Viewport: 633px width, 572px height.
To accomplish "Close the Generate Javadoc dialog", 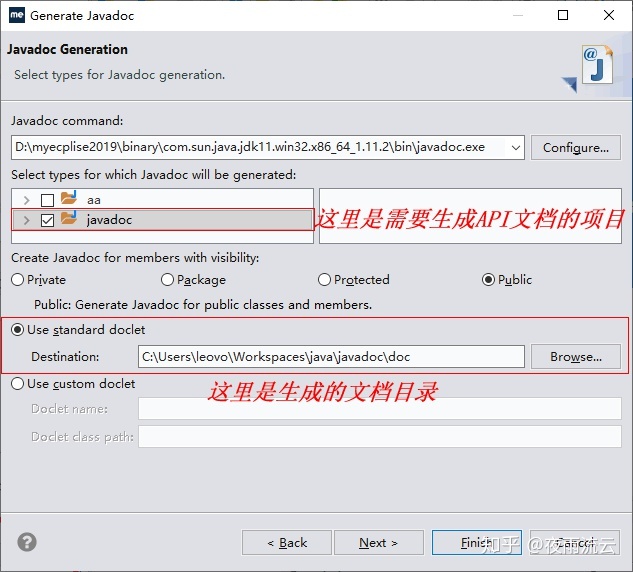I will pyautogui.click(x=609, y=15).
